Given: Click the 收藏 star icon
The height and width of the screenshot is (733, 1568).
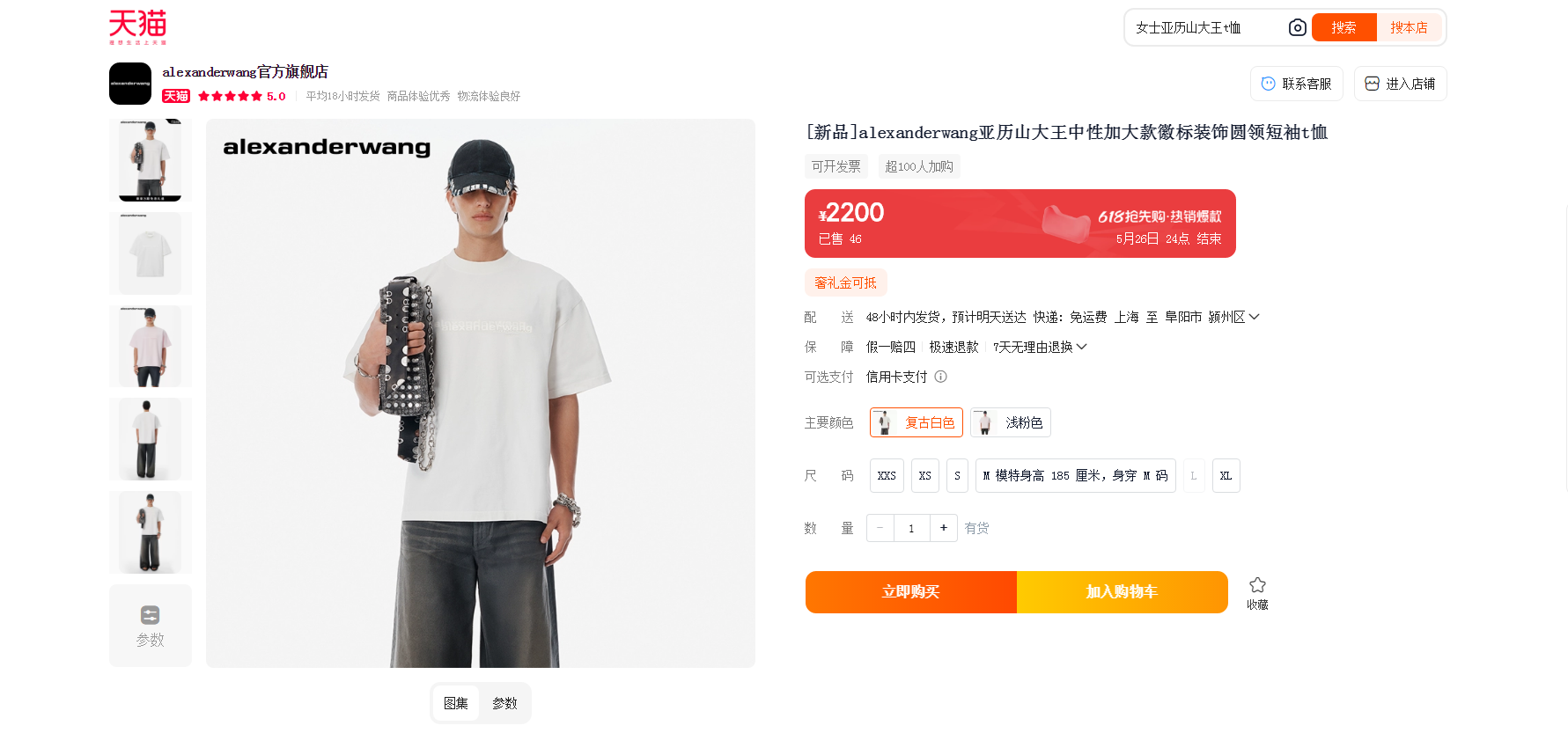Looking at the screenshot, I should tap(1257, 585).
